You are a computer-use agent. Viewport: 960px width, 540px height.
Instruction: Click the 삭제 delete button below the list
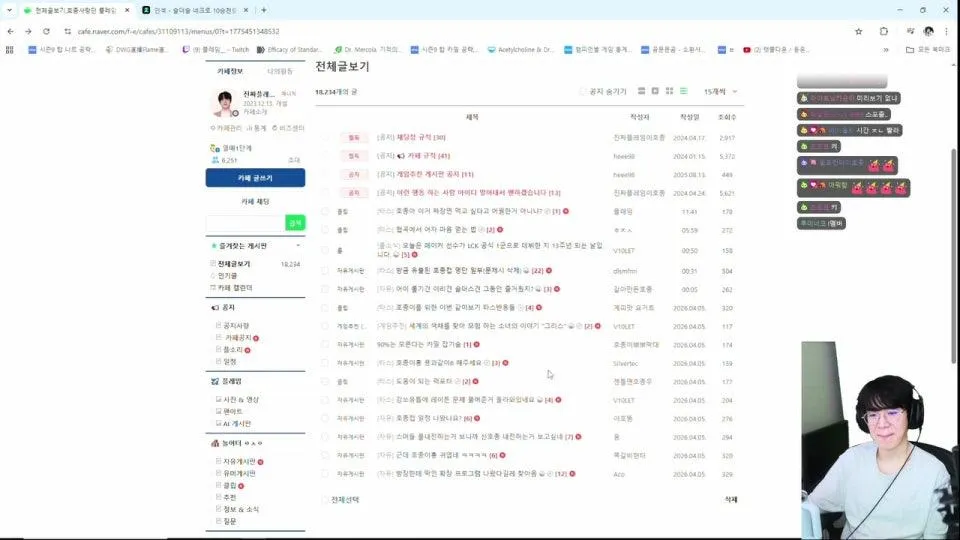coord(731,500)
